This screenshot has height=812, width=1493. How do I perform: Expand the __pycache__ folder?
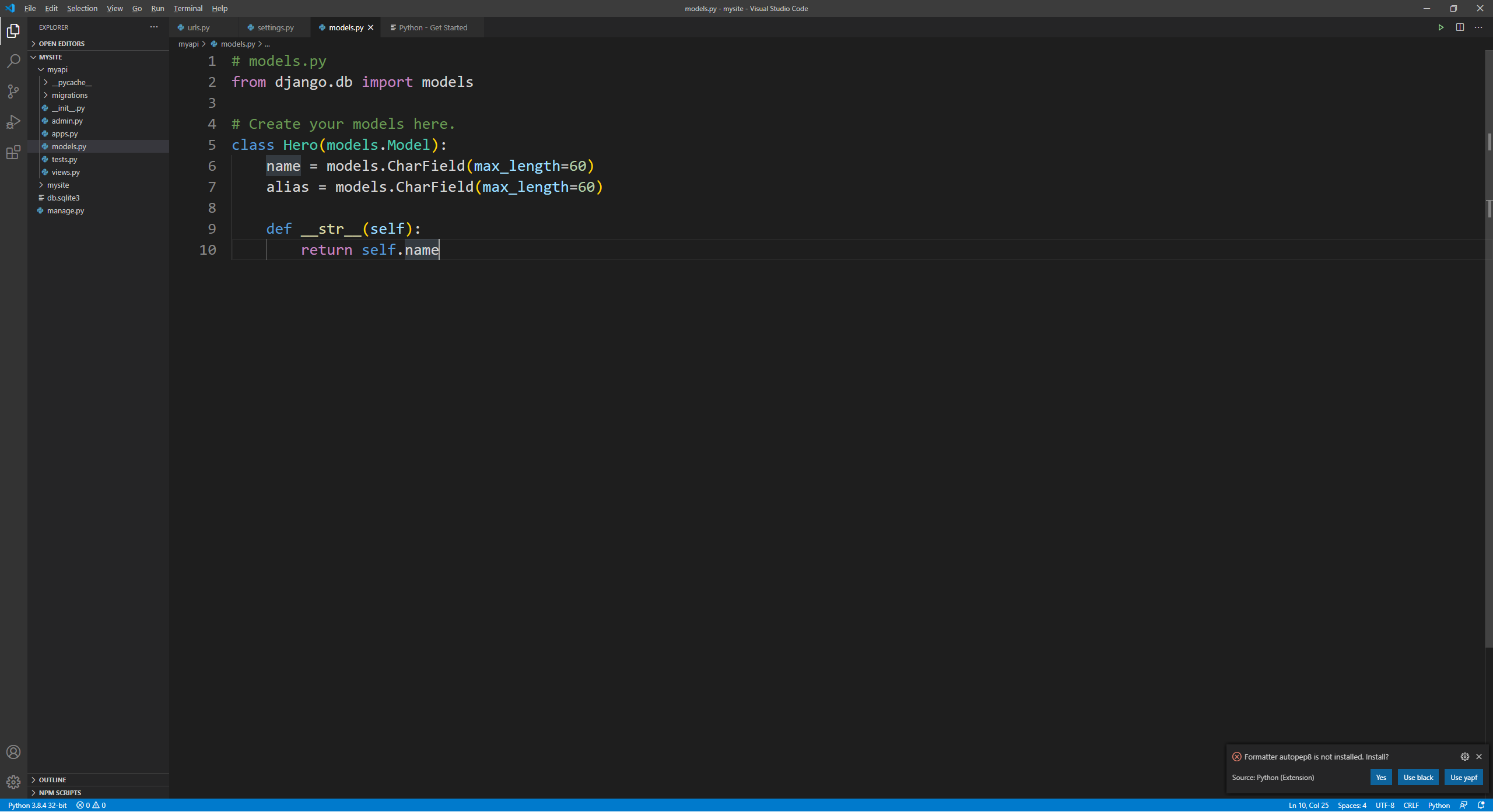point(98,82)
